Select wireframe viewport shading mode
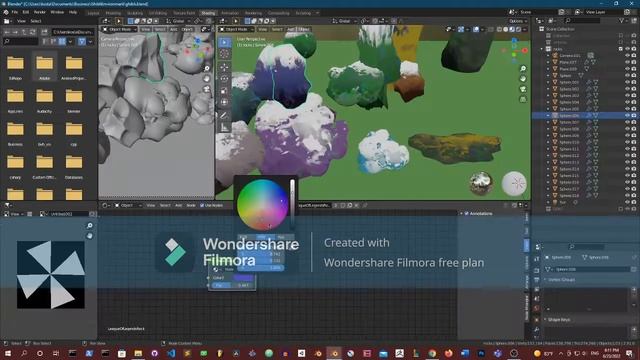640x360 pixels. click(x=500, y=29)
